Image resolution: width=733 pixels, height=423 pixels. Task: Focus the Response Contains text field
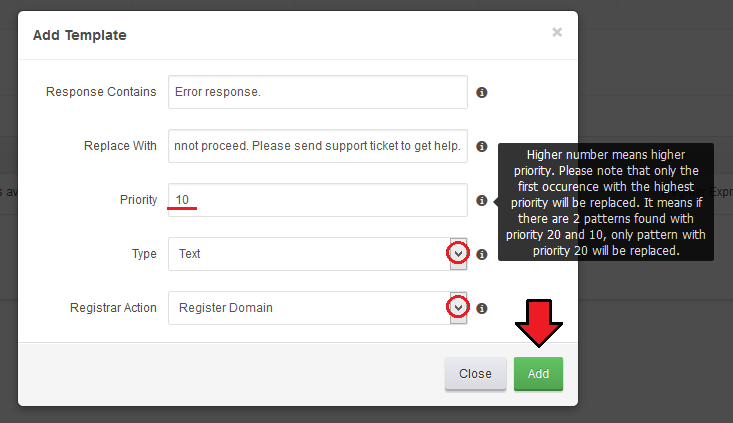click(317, 92)
